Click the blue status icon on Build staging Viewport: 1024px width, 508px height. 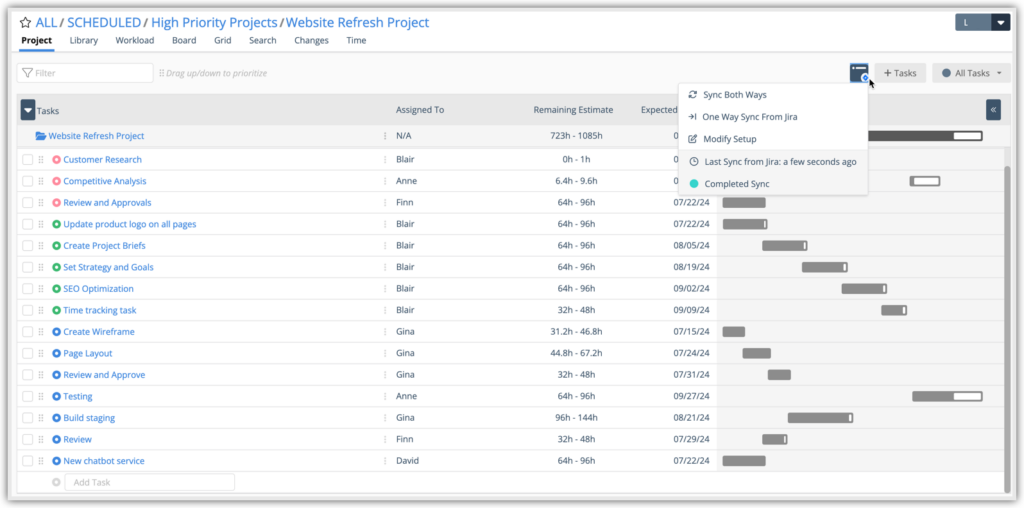[56, 418]
